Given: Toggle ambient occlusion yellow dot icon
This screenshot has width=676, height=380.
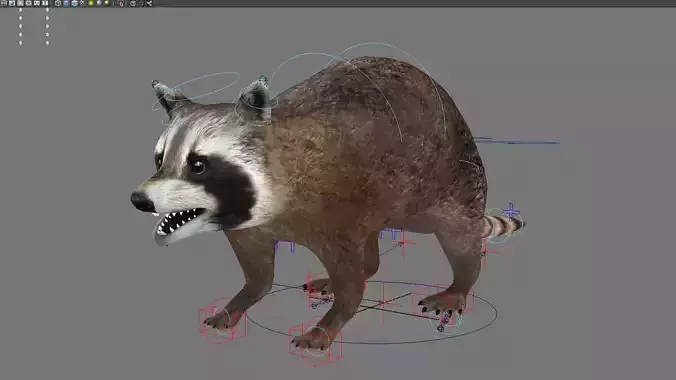Looking at the screenshot, I should pos(106,3).
